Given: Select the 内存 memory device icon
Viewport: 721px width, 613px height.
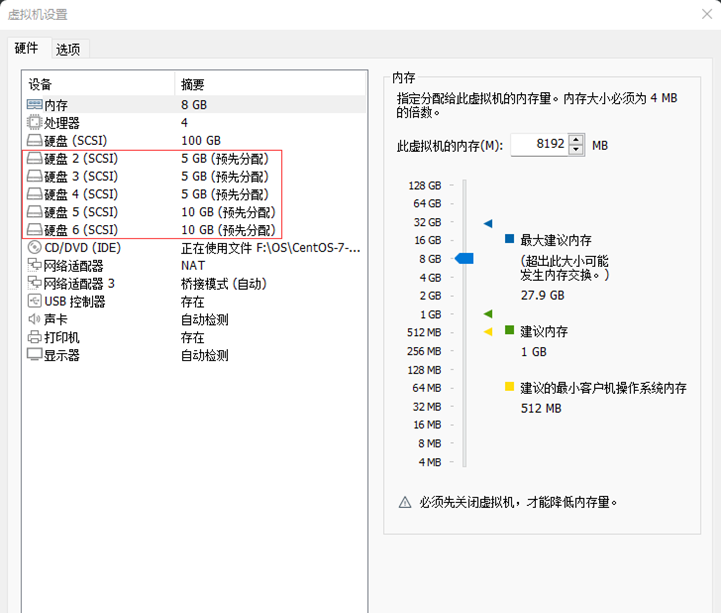Looking at the screenshot, I should 34,105.
